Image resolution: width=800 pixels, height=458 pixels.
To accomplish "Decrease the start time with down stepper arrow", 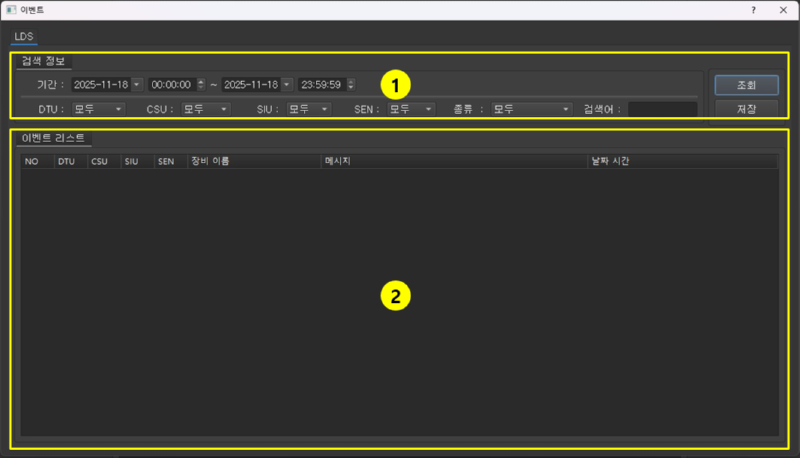I will point(201,88).
